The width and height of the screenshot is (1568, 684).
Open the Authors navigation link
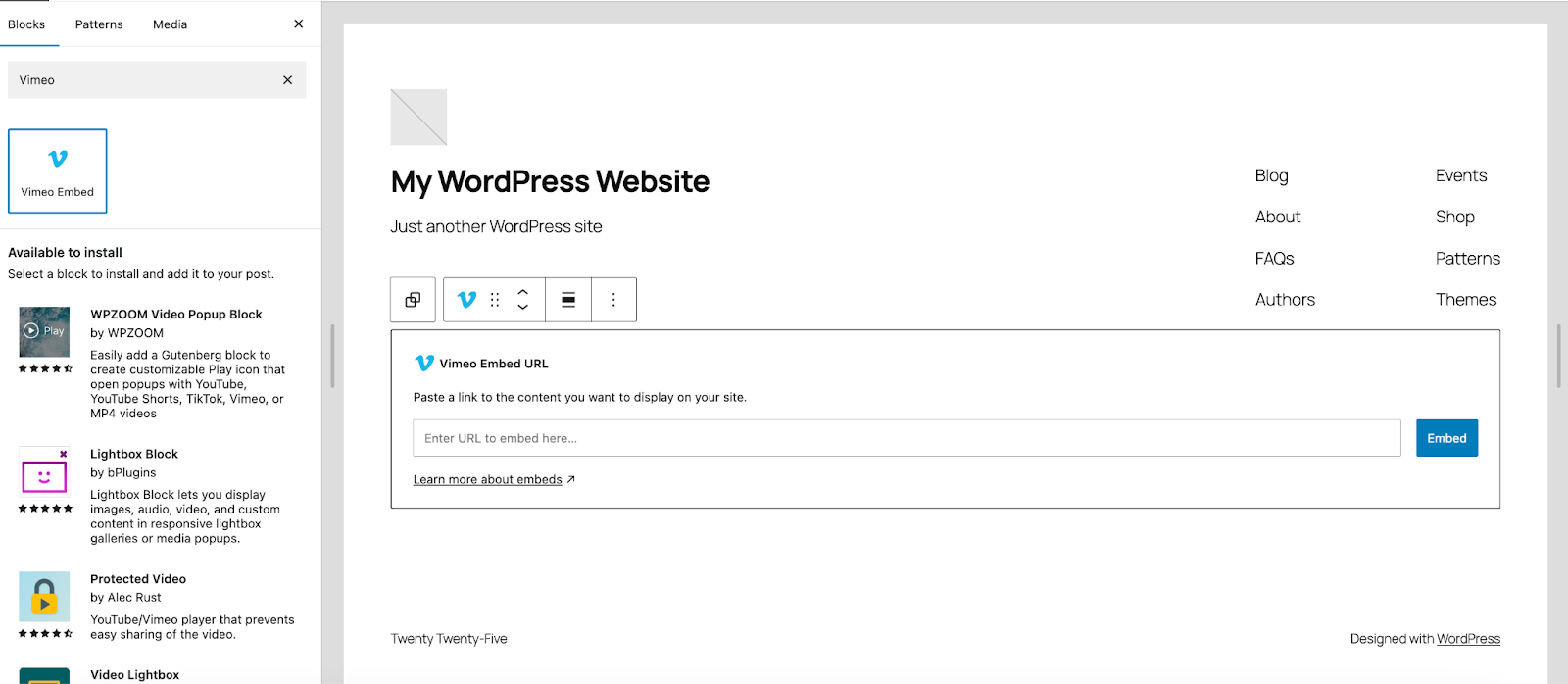pyautogui.click(x=1286, y=299)
